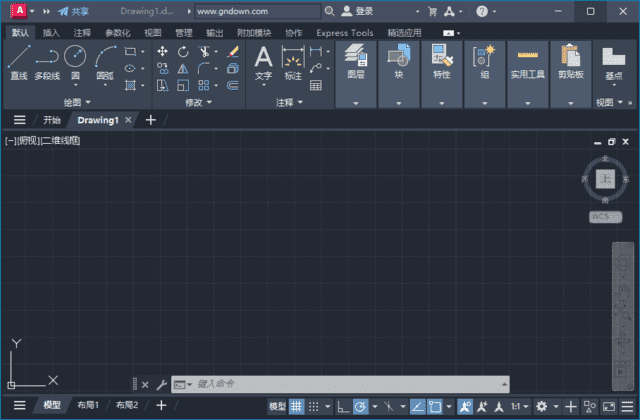Click the Leader tool icon
The image size is (640, 420).
tap(316, 68)
